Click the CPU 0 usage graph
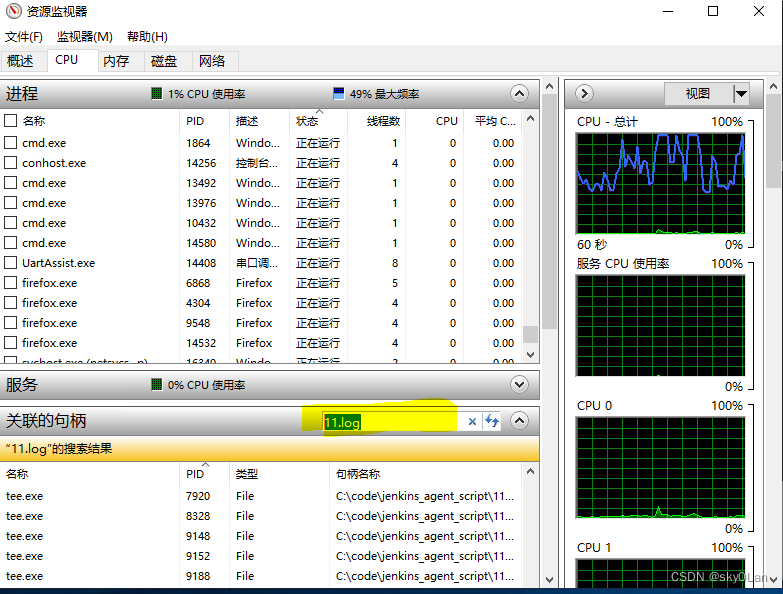The width and height of the screenshot is (783, 594). tap(660, 468)
